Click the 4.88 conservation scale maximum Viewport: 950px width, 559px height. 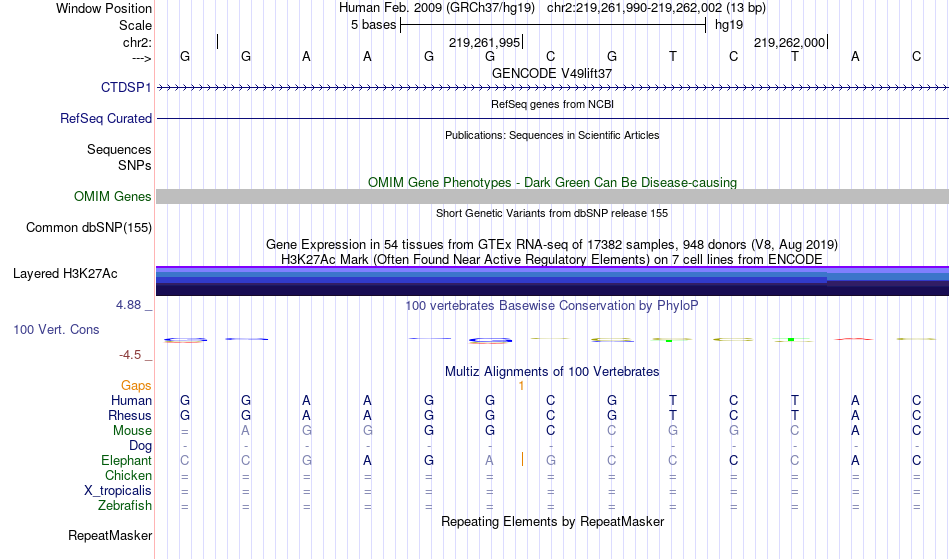[x=128, y=305]
